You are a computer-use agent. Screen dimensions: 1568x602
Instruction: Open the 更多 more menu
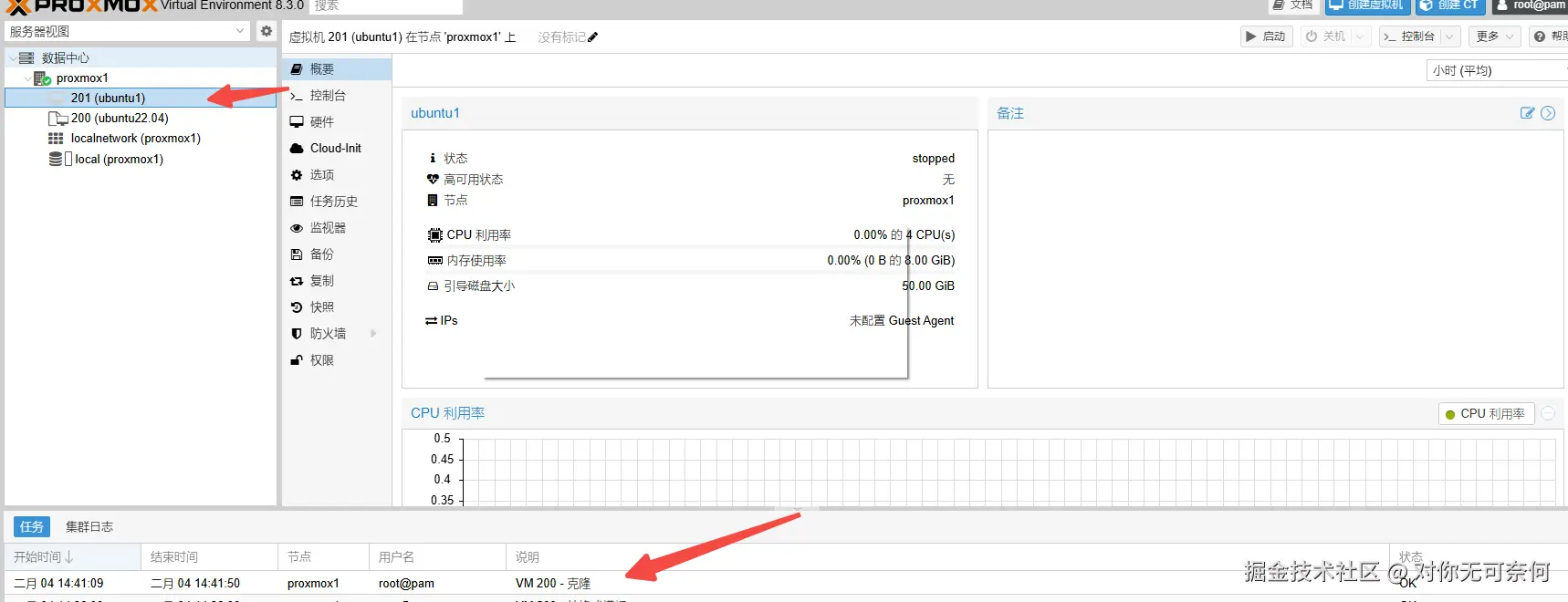(x=1495, y=36)
